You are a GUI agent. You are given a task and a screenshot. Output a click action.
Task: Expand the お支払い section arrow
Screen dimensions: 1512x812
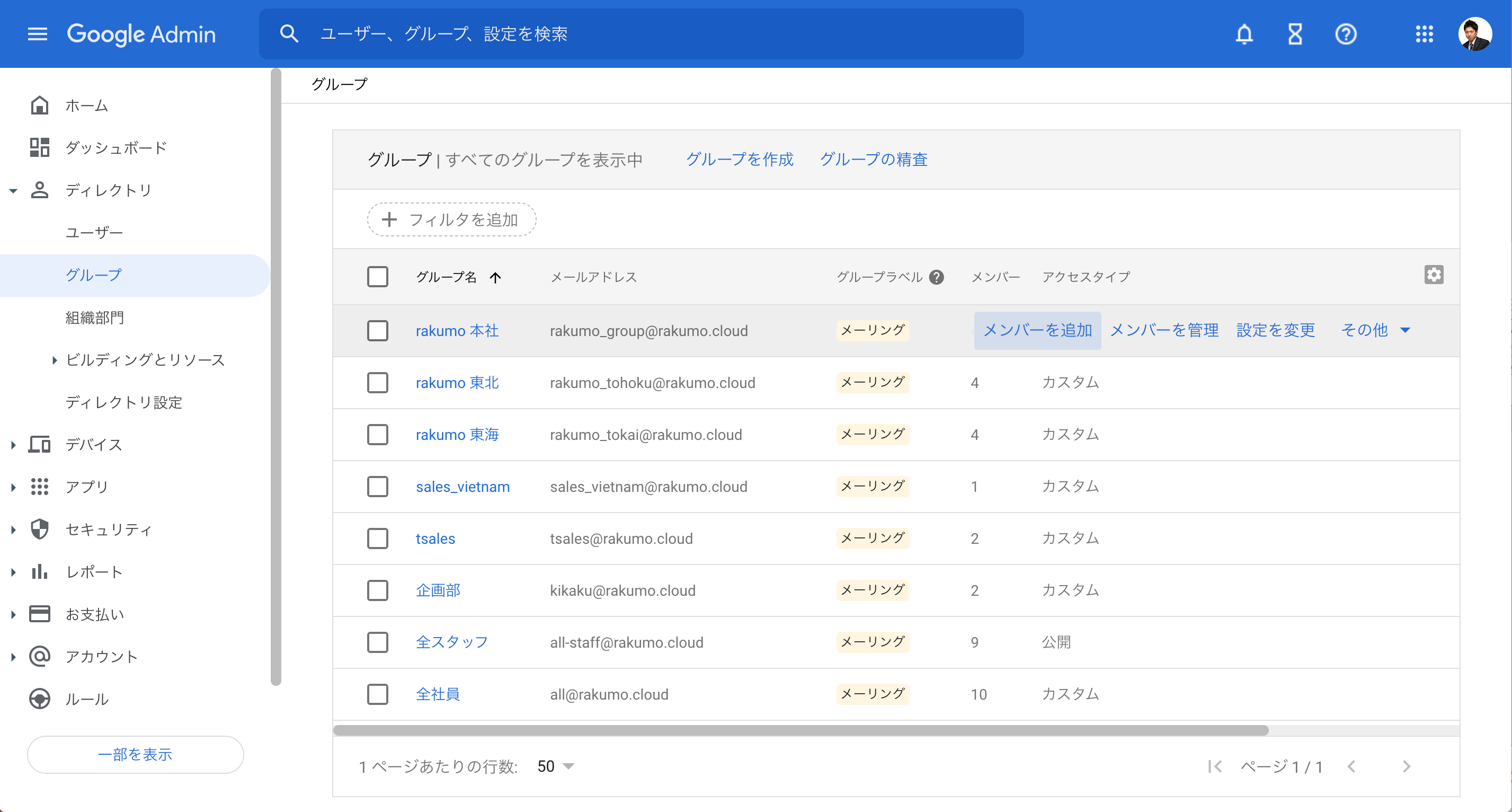[x=13, y=615]
